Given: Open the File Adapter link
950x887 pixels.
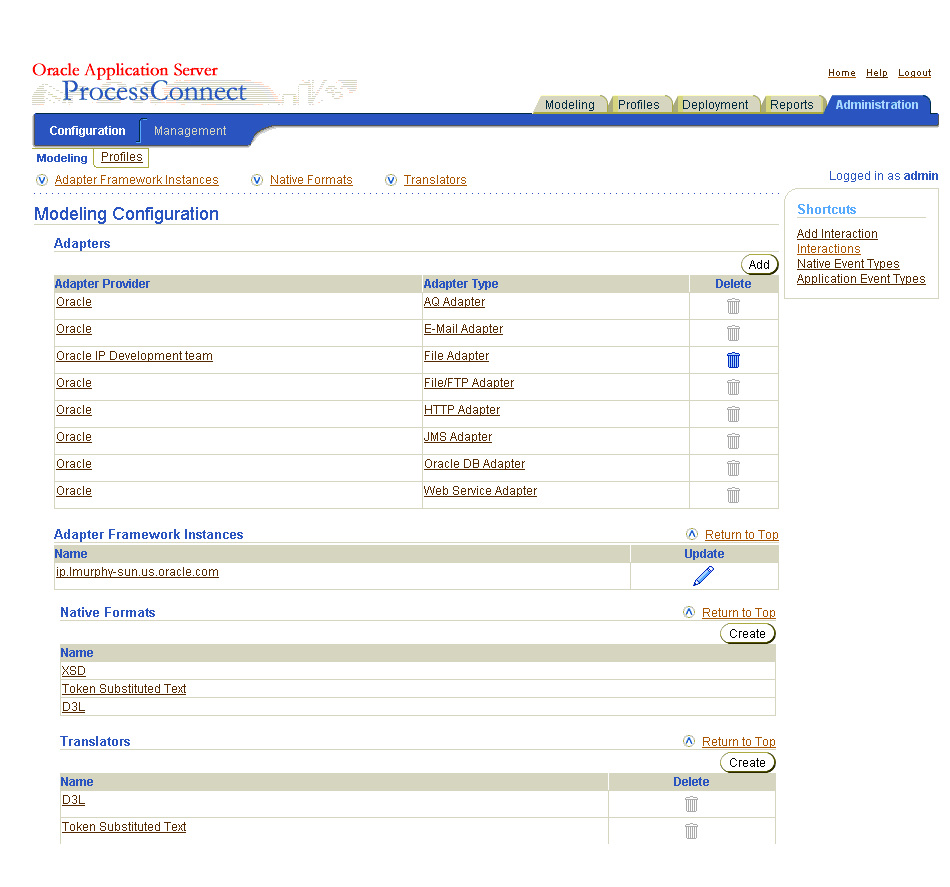Looking at the screenshot, I should click(x=456, y=356).
